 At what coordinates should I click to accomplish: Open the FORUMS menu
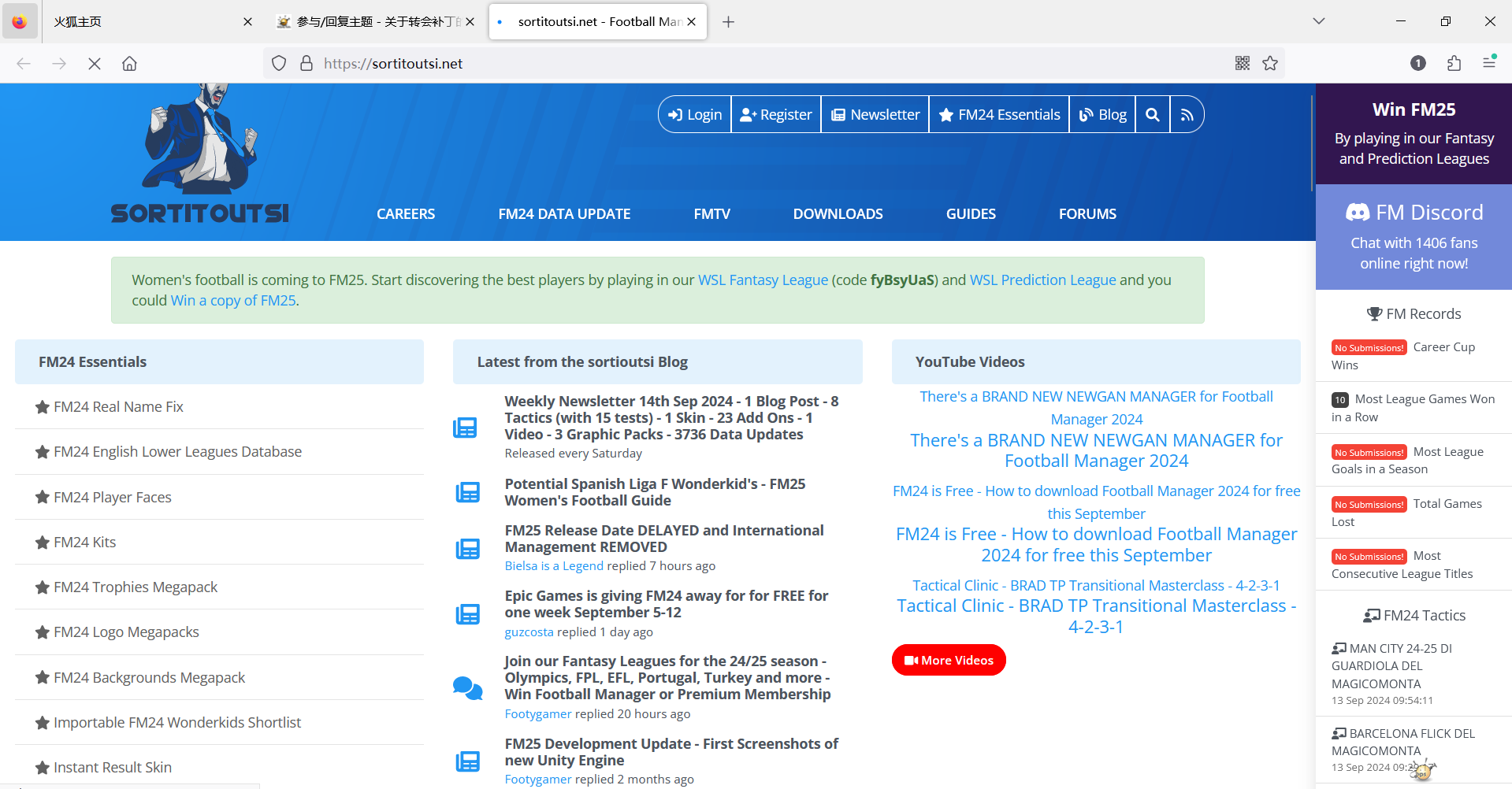click(1087, 214)
